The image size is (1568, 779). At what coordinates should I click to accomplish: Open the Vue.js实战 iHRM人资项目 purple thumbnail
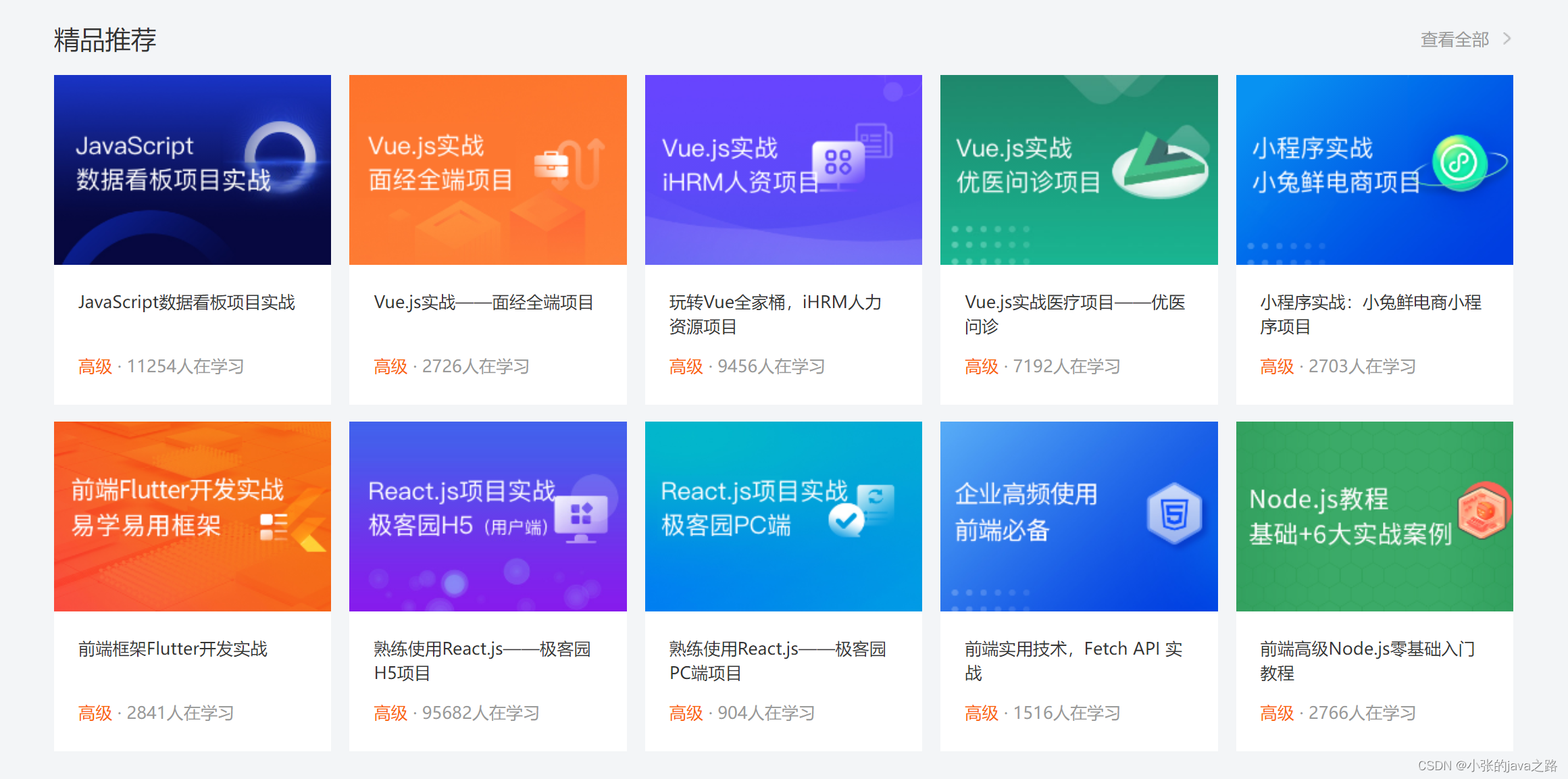[784, 170]
